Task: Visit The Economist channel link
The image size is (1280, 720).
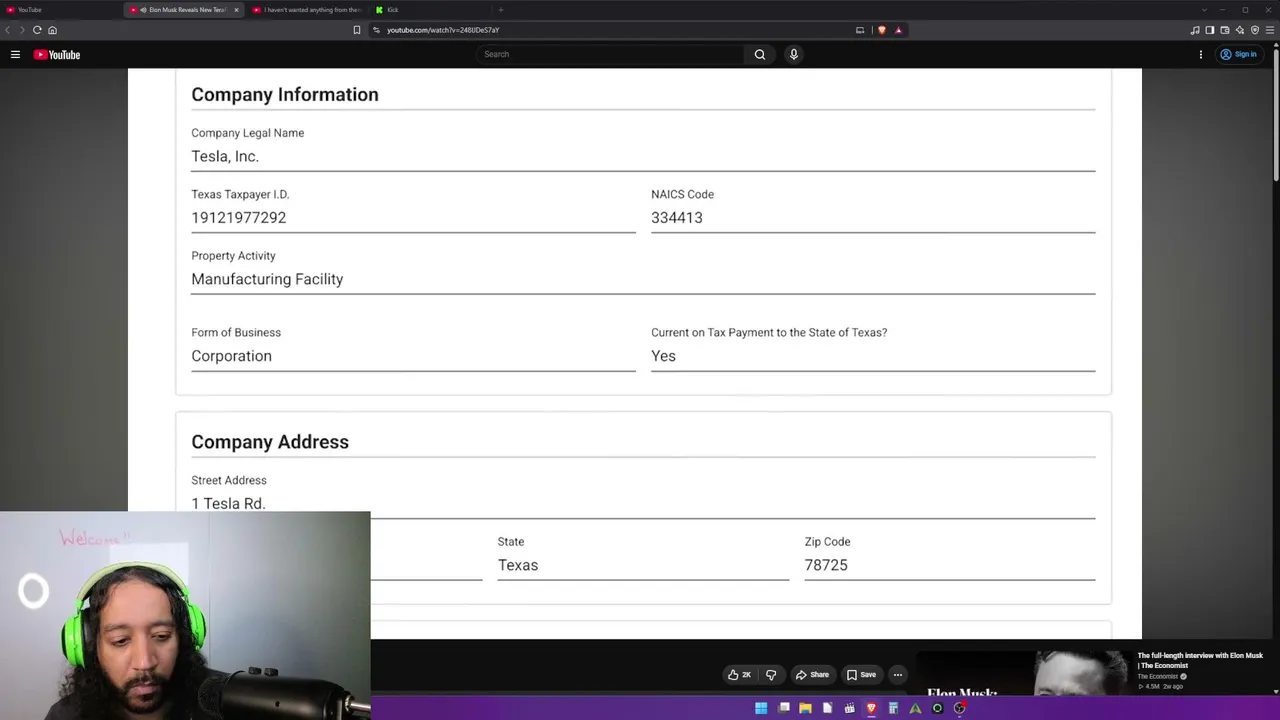Action: (1158, 677)
